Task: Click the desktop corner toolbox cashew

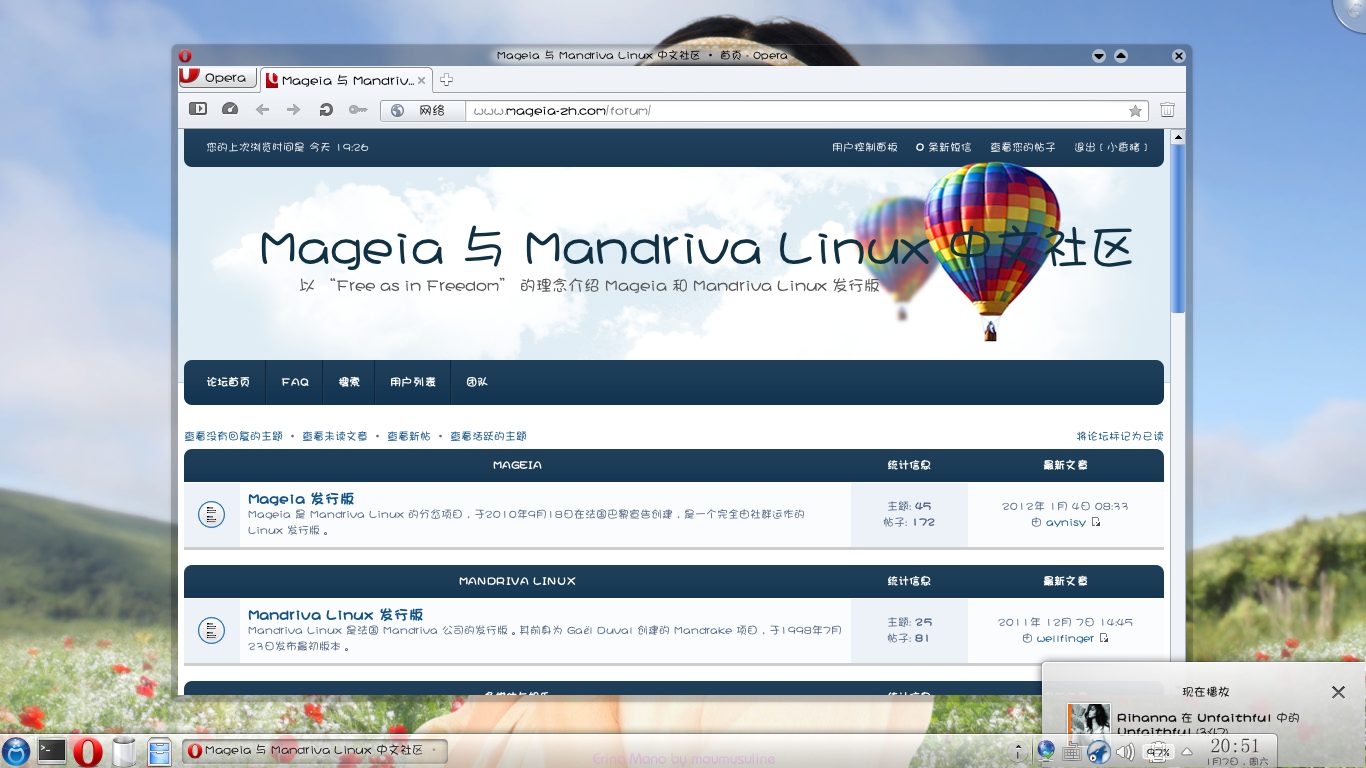Action: pos(1352,12)
